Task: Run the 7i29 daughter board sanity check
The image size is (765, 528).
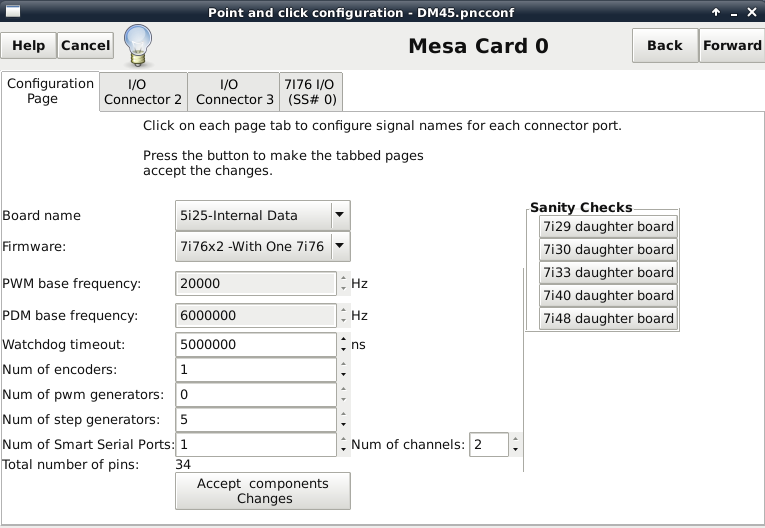Action: pos(608,226)
